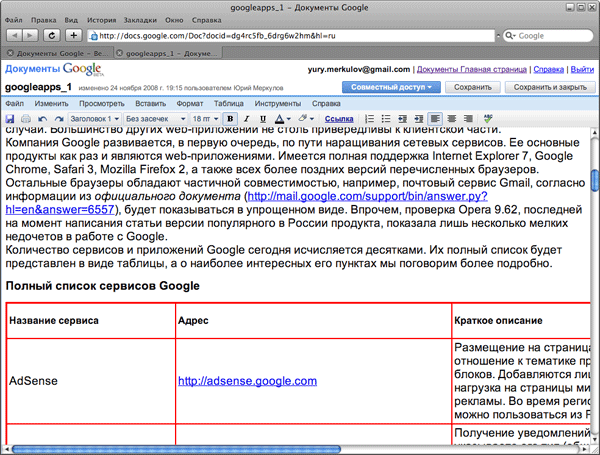
Task: Open browser История menu
Action: coord(101,20)
